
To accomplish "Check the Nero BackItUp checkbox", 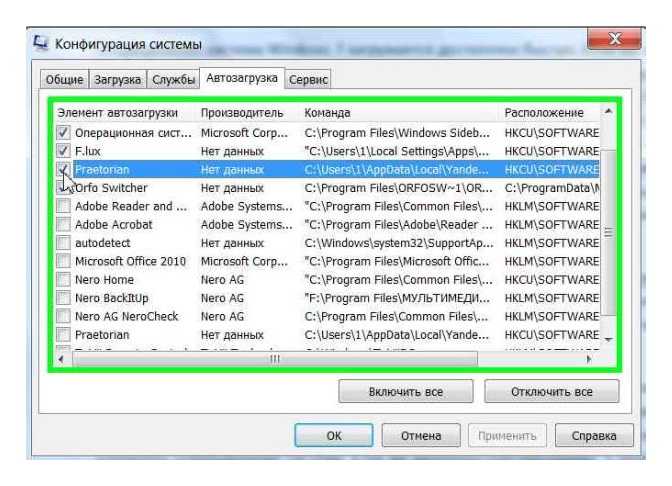I will coord(63,298).
